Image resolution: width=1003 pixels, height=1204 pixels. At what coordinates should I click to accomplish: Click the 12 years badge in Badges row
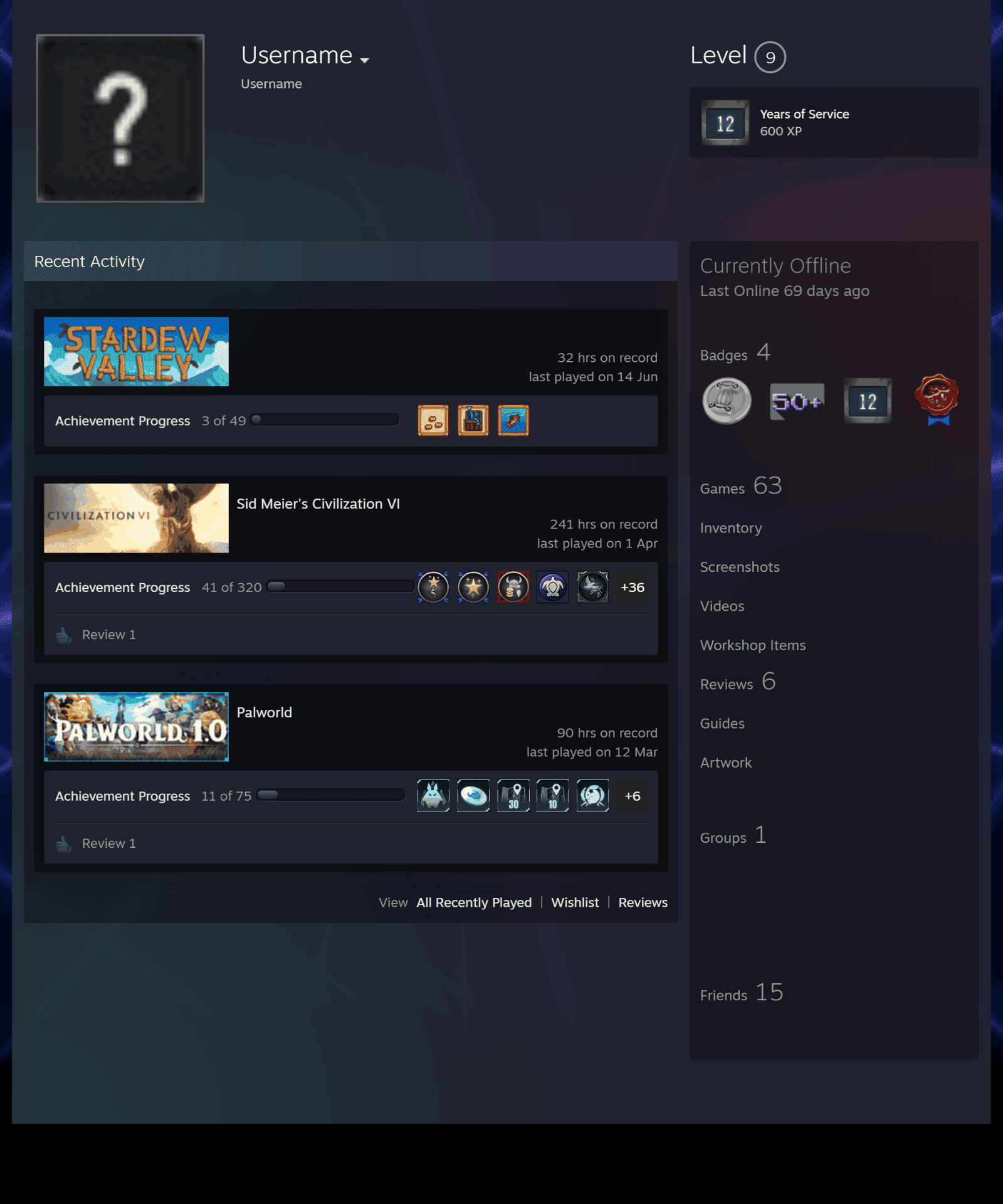(867, 401)
